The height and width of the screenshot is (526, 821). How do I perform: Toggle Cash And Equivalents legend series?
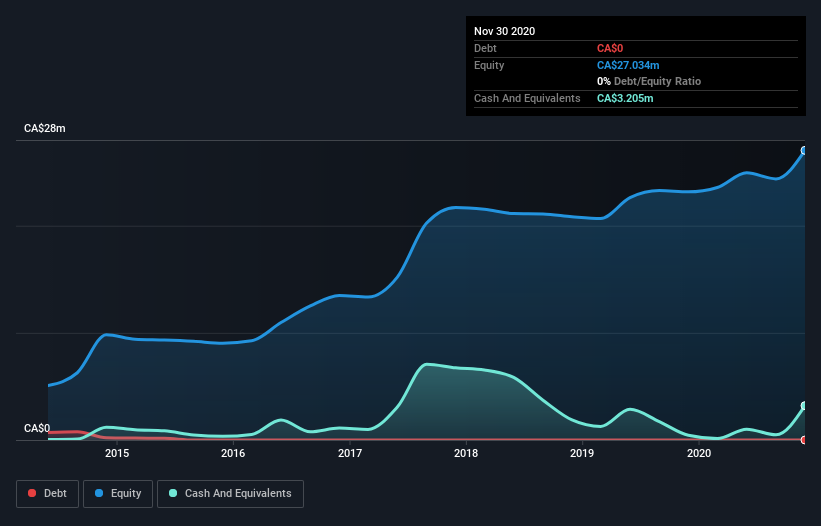[230, 494]
